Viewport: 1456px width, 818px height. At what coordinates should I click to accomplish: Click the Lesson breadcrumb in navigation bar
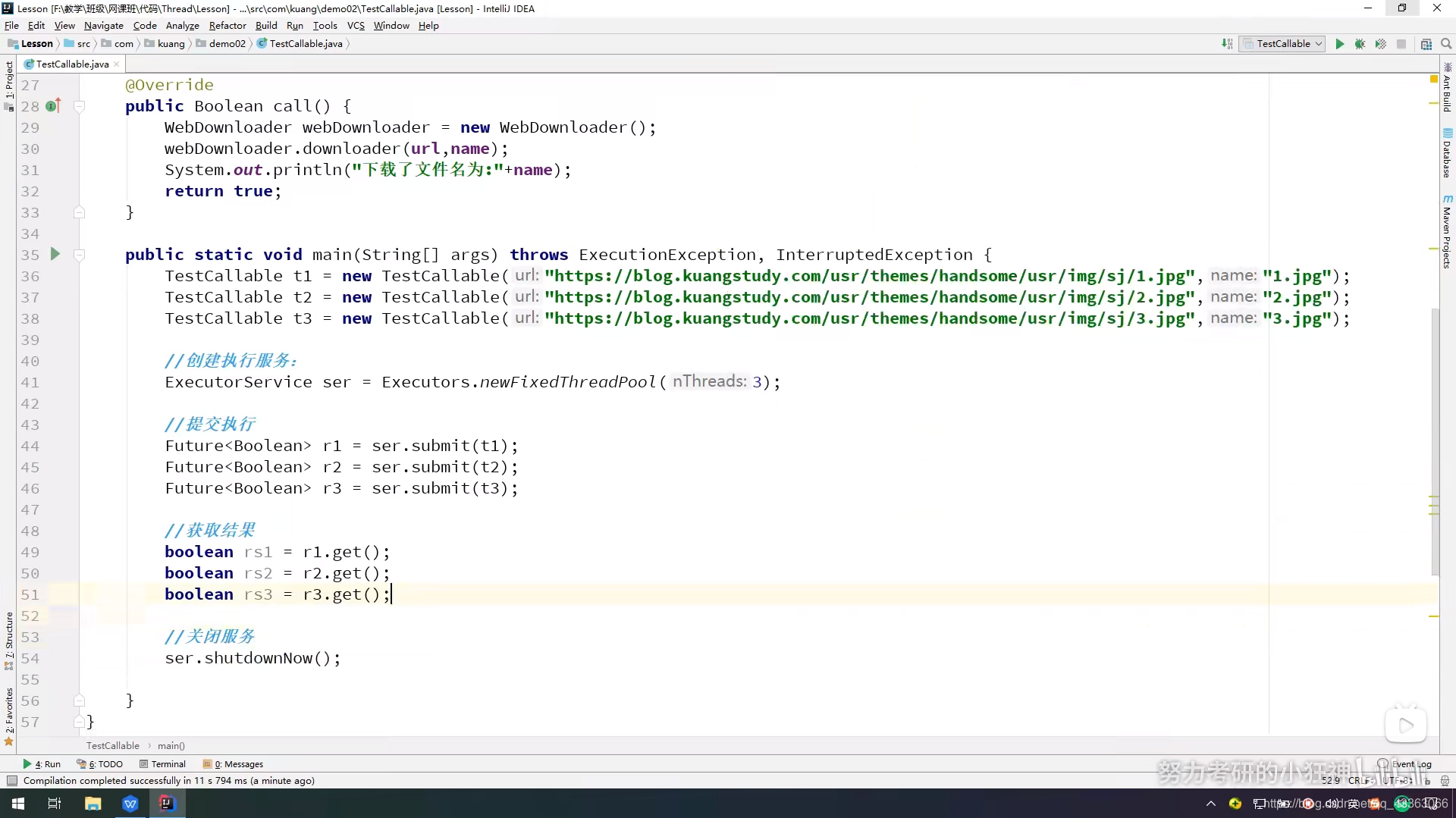coord(30,44)
